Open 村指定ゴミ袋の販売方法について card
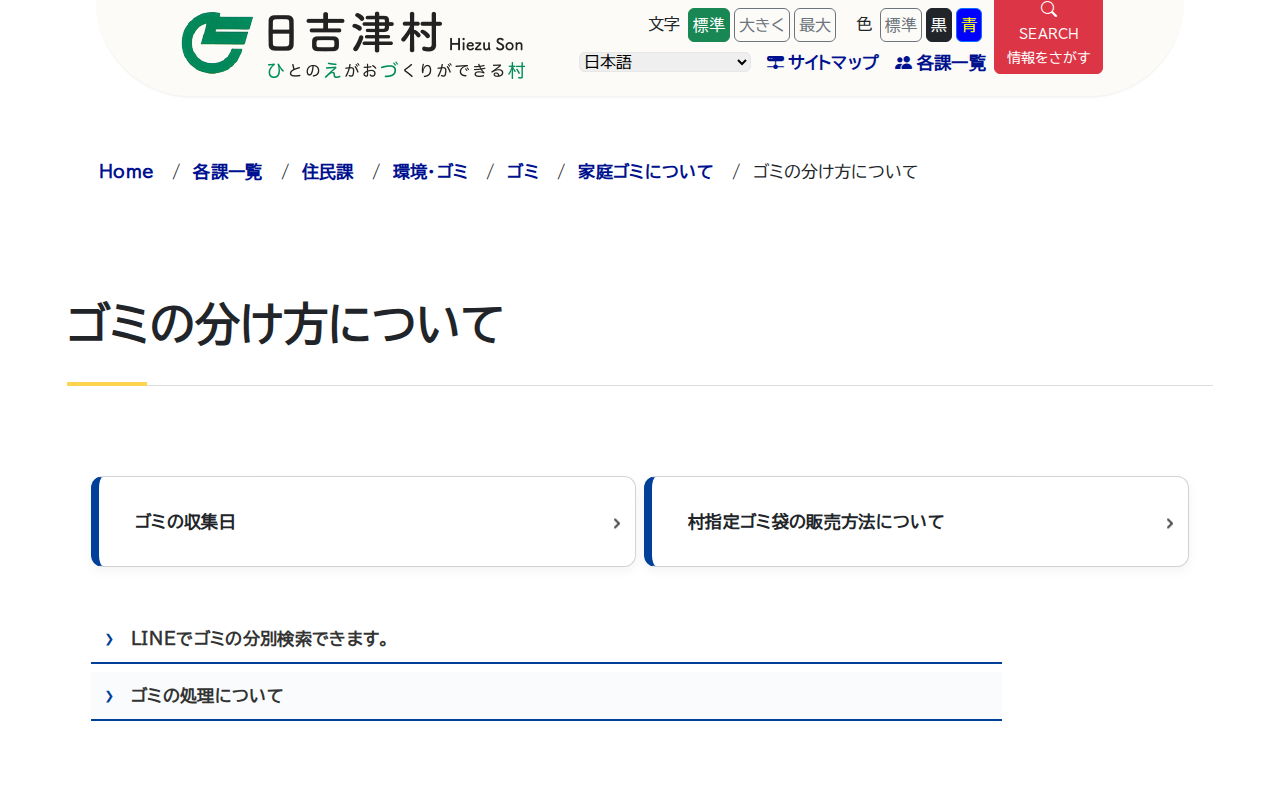1280x800 pixels. (x=916, y=521)
